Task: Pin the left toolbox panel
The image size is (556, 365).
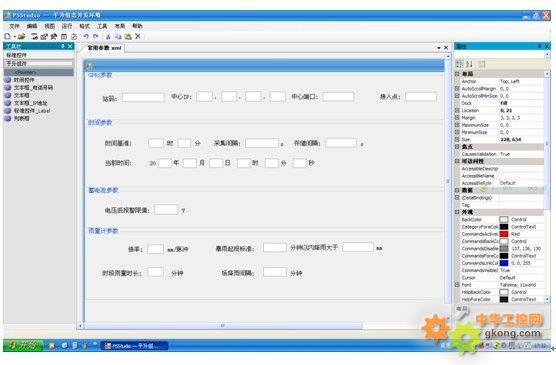Action: pyautogui.click(x=63, y=46)
